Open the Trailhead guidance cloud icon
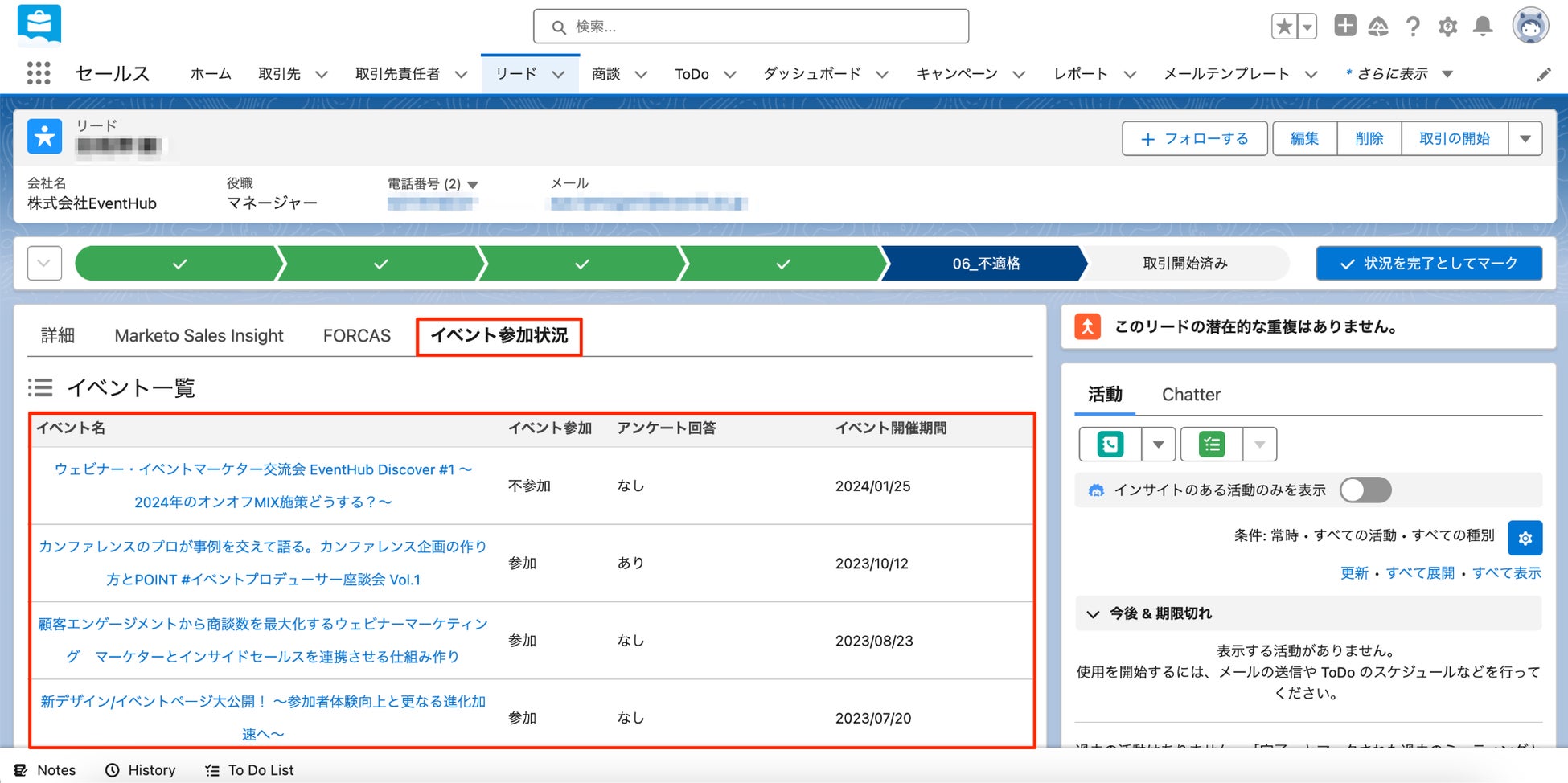The height and width of the screenshot is (783, 1568). 1378,27
